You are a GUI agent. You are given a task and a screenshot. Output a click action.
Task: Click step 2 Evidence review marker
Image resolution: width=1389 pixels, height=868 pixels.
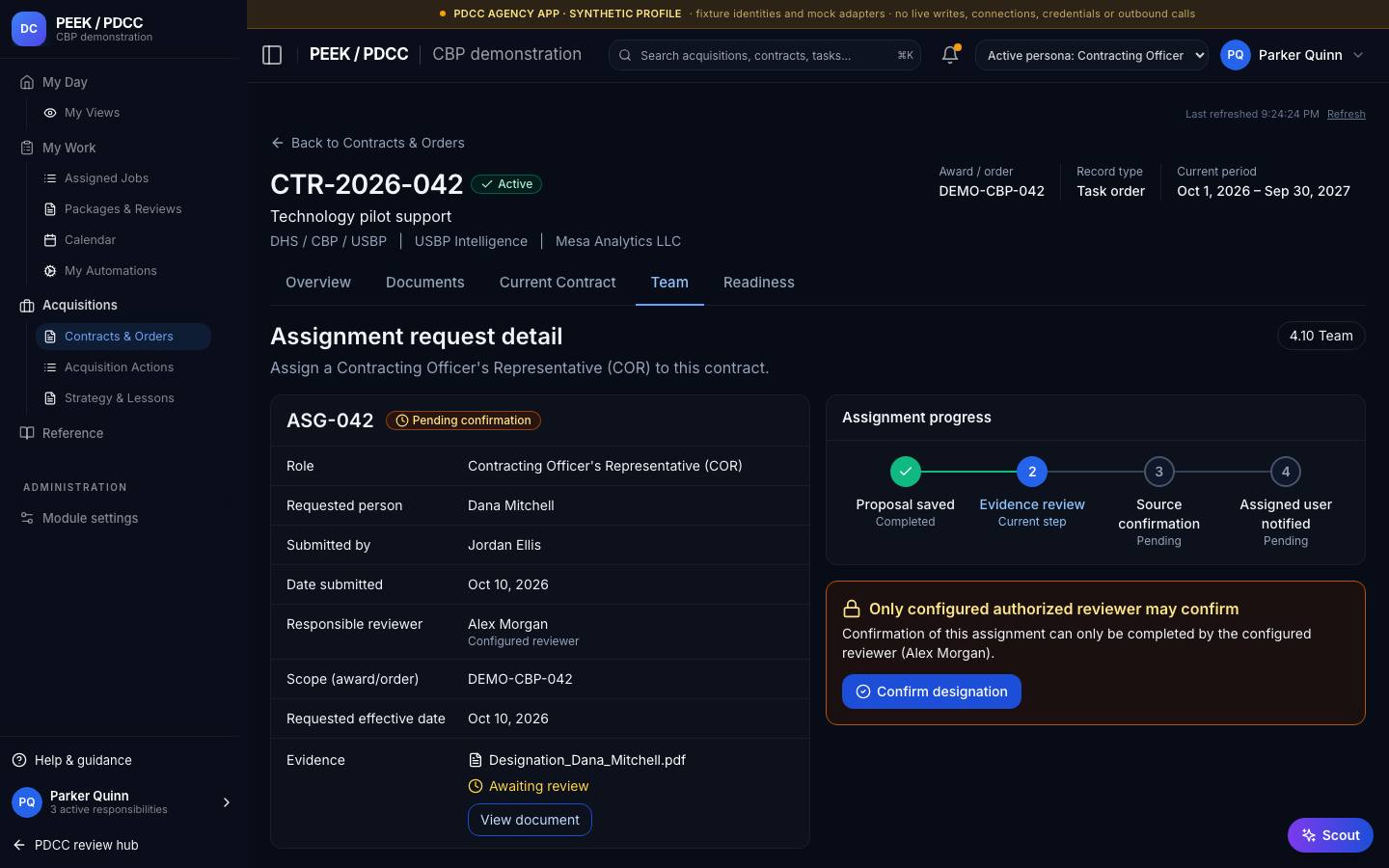(1032, 472)
